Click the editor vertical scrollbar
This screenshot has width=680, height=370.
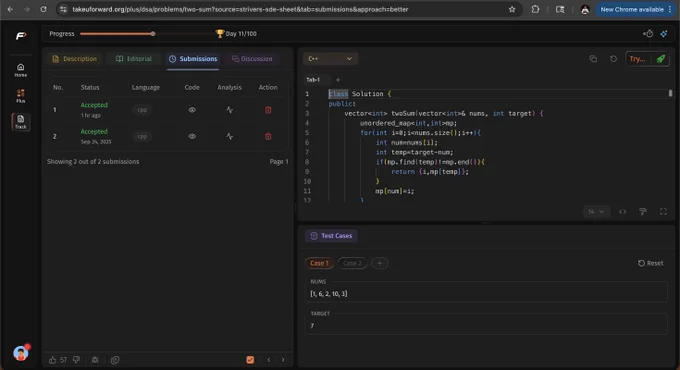[x=670, y=93]
